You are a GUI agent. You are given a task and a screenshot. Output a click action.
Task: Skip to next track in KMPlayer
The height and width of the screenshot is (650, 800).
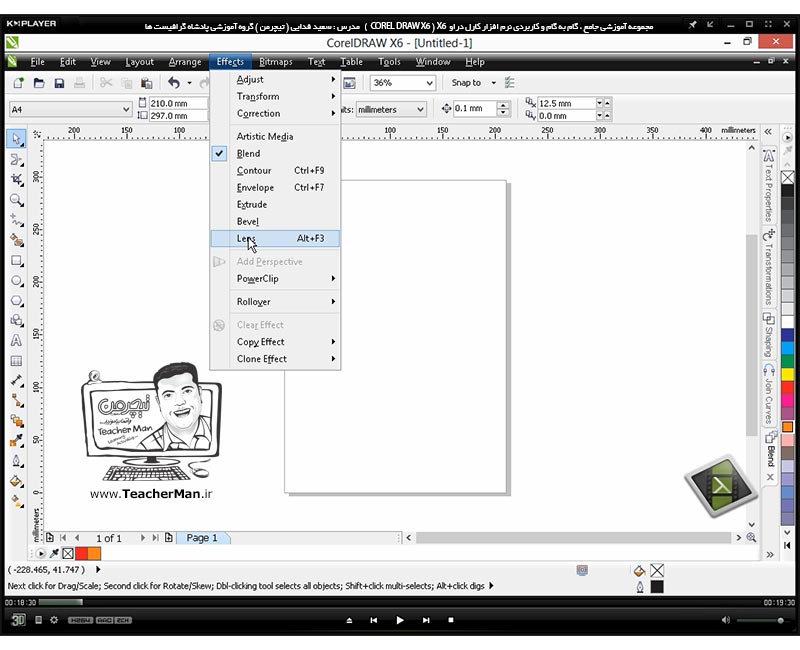[x=426, y=620]
